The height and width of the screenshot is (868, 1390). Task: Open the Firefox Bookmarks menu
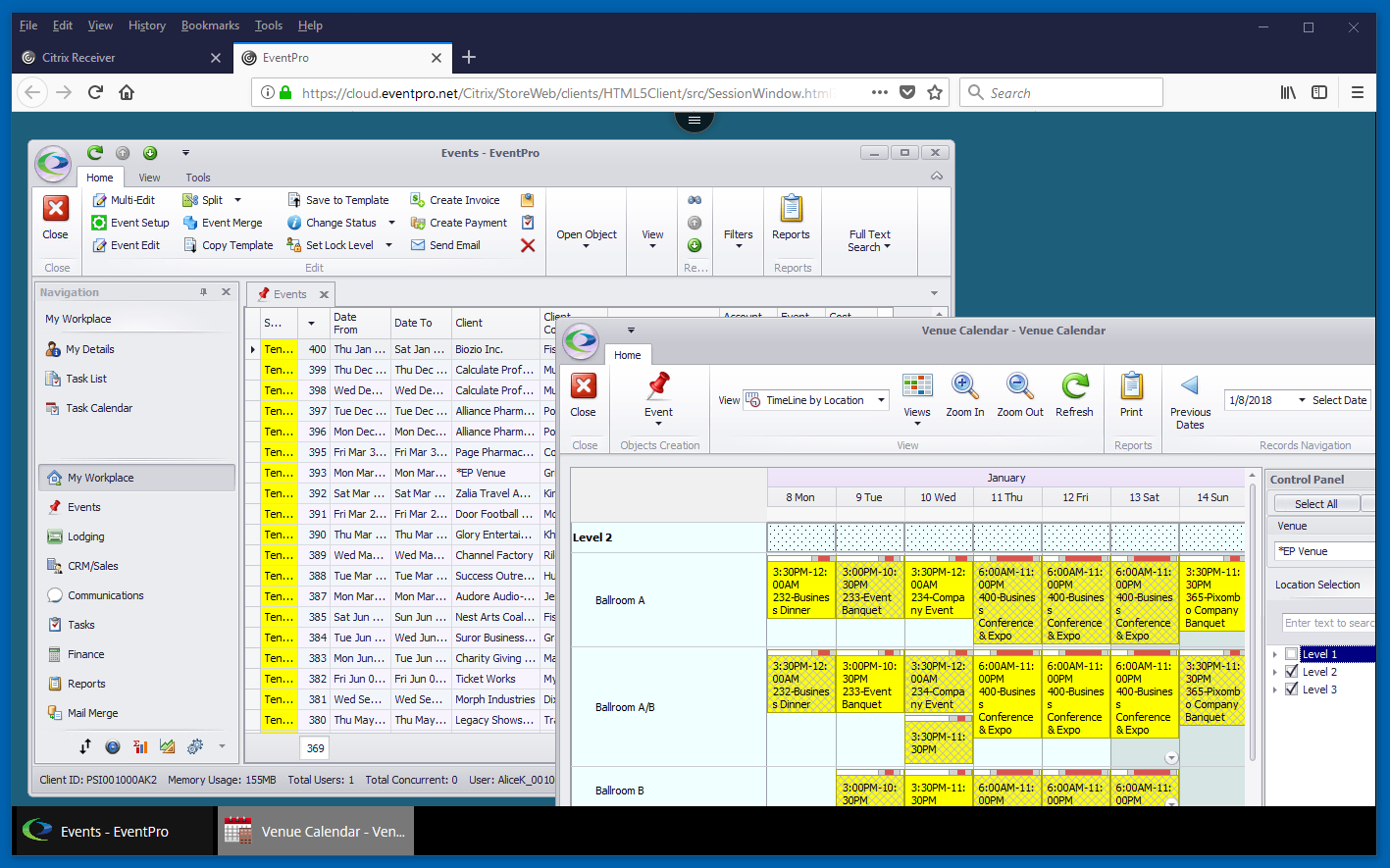(210, 26)
